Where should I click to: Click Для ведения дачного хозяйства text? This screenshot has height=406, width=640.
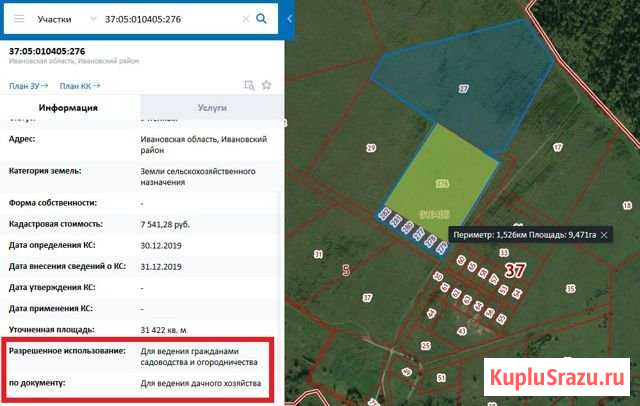pyautogui.click(x=201, y=383)
